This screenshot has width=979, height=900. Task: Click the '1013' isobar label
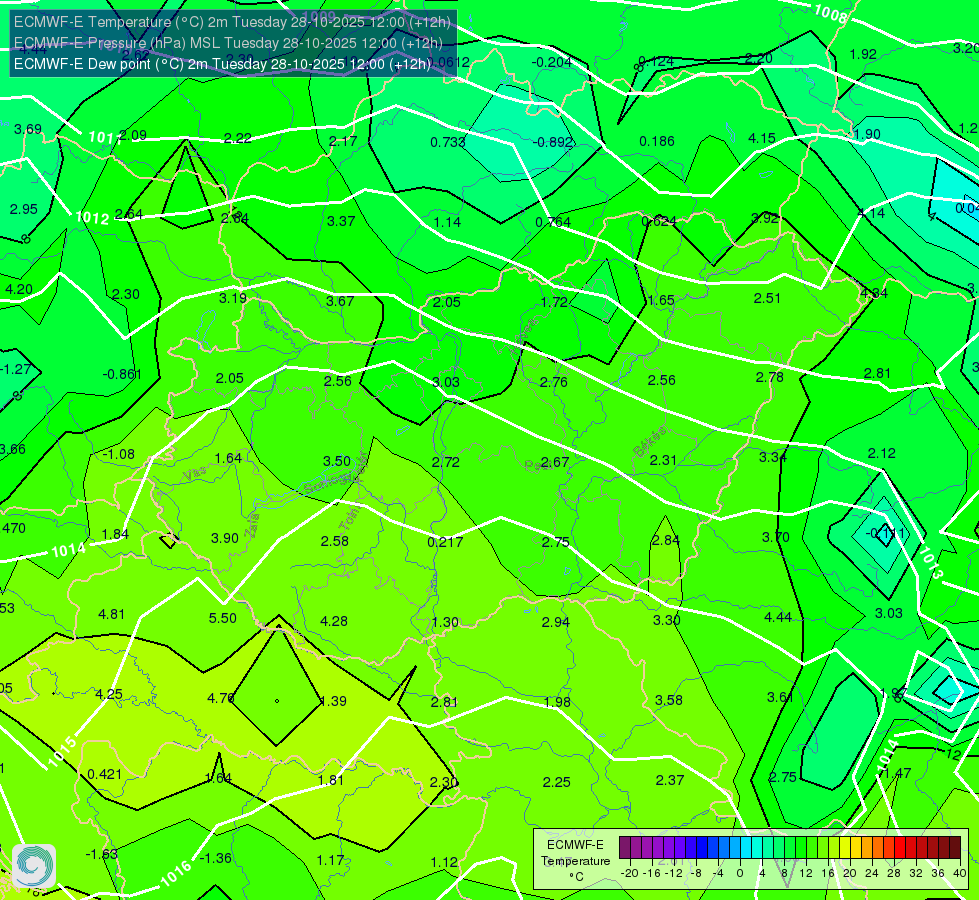click(x=930, y=563)
